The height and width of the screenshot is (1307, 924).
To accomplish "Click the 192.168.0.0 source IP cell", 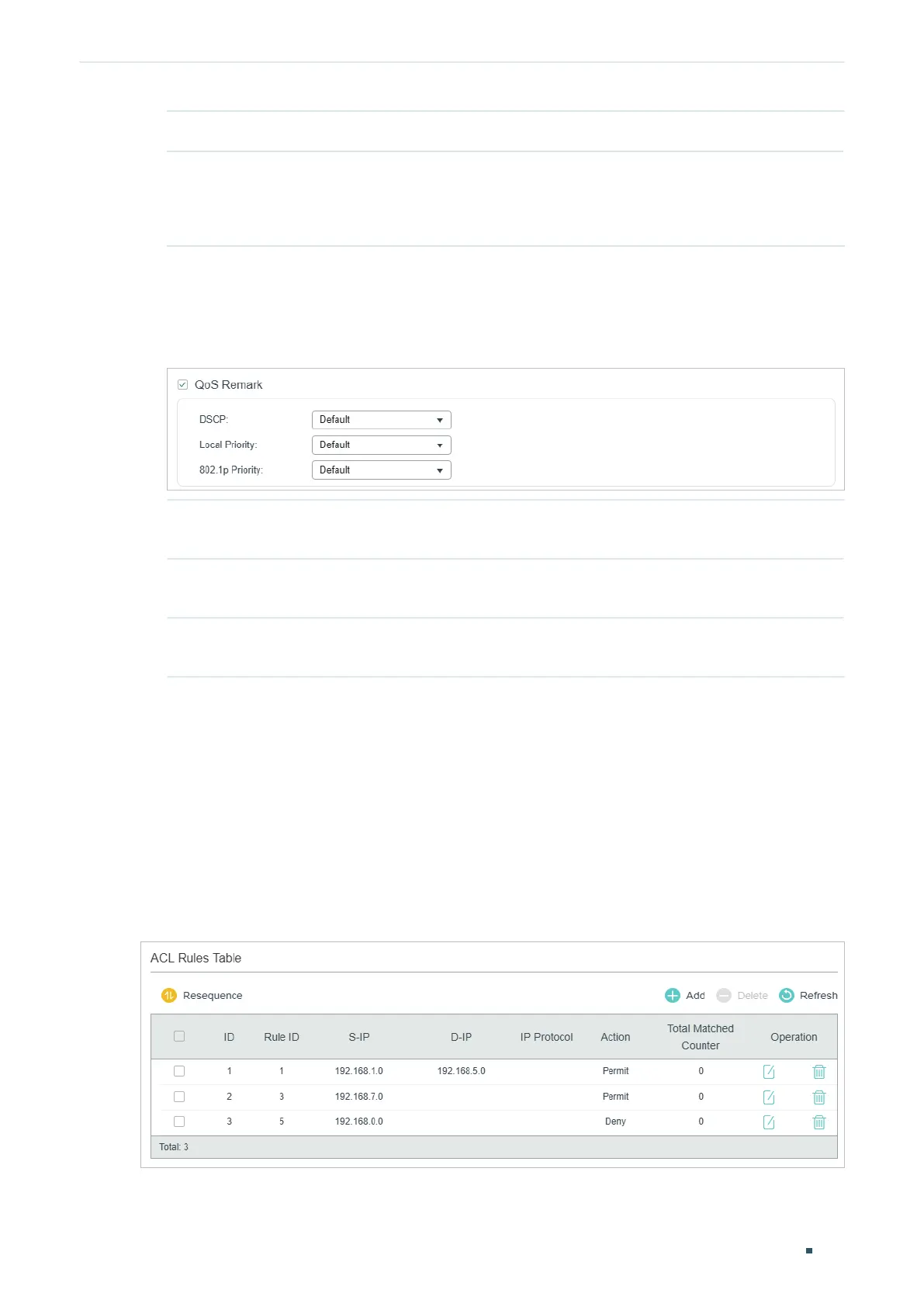I will [359, 1122].
